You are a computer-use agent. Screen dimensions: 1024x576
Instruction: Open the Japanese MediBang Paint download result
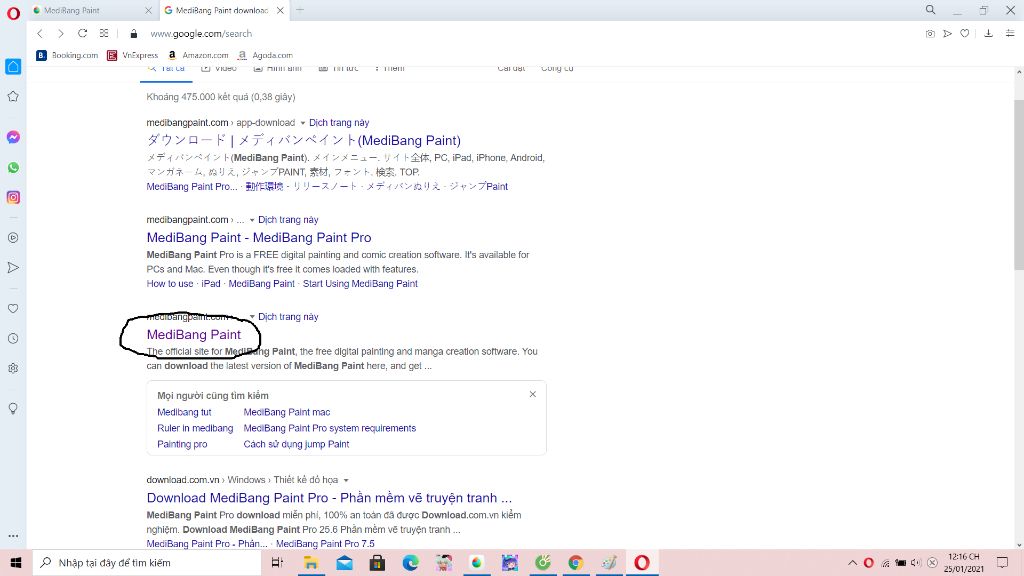304,140
